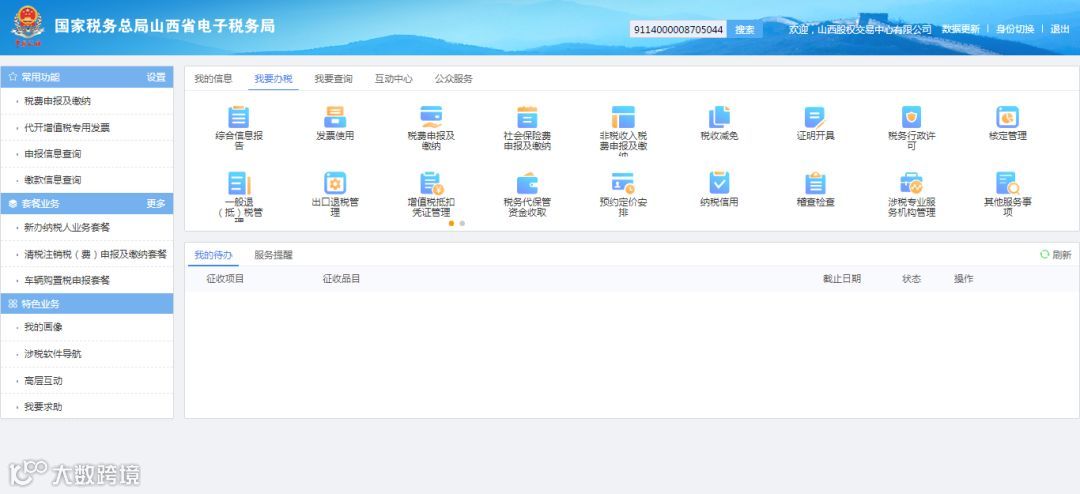Open the 税务代保管资金收取 icon
The image size is (1080, 494).
pos(527,183)
